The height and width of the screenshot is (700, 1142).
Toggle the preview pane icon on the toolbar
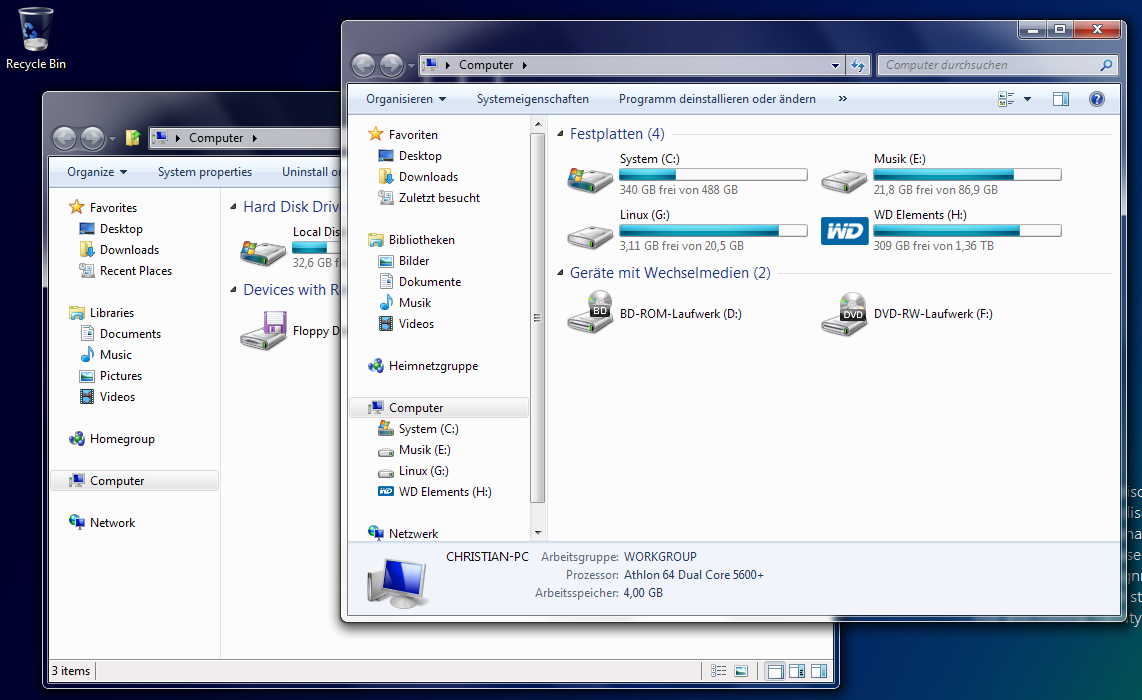pyautogui.click(x=1061, y=98)
